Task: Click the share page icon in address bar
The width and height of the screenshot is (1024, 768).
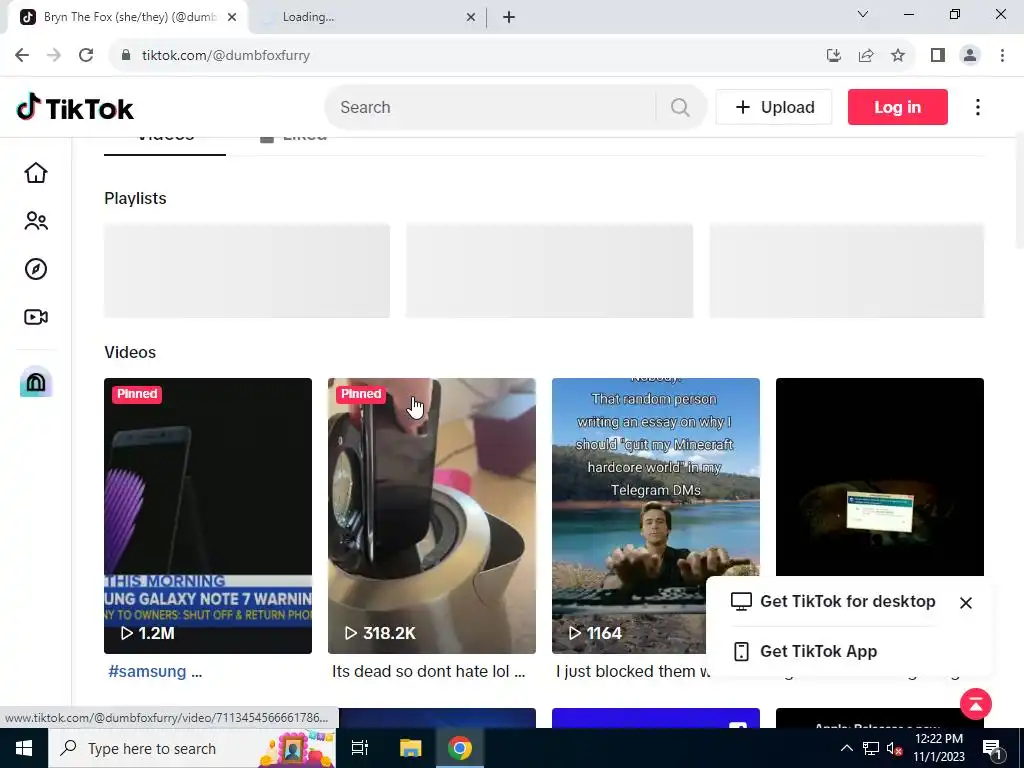Action: click(x=866, y=56)
